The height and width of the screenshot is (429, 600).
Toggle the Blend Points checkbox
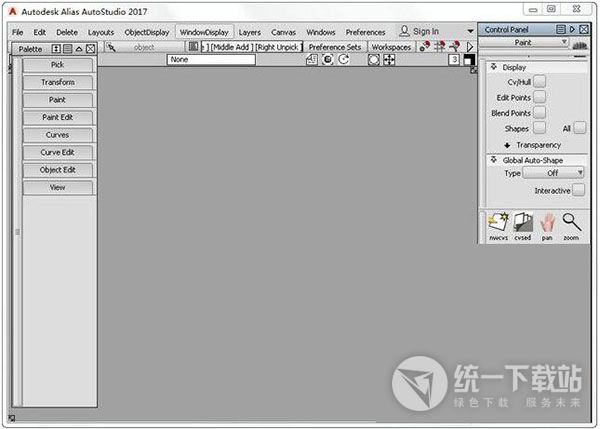pos(540,113)
